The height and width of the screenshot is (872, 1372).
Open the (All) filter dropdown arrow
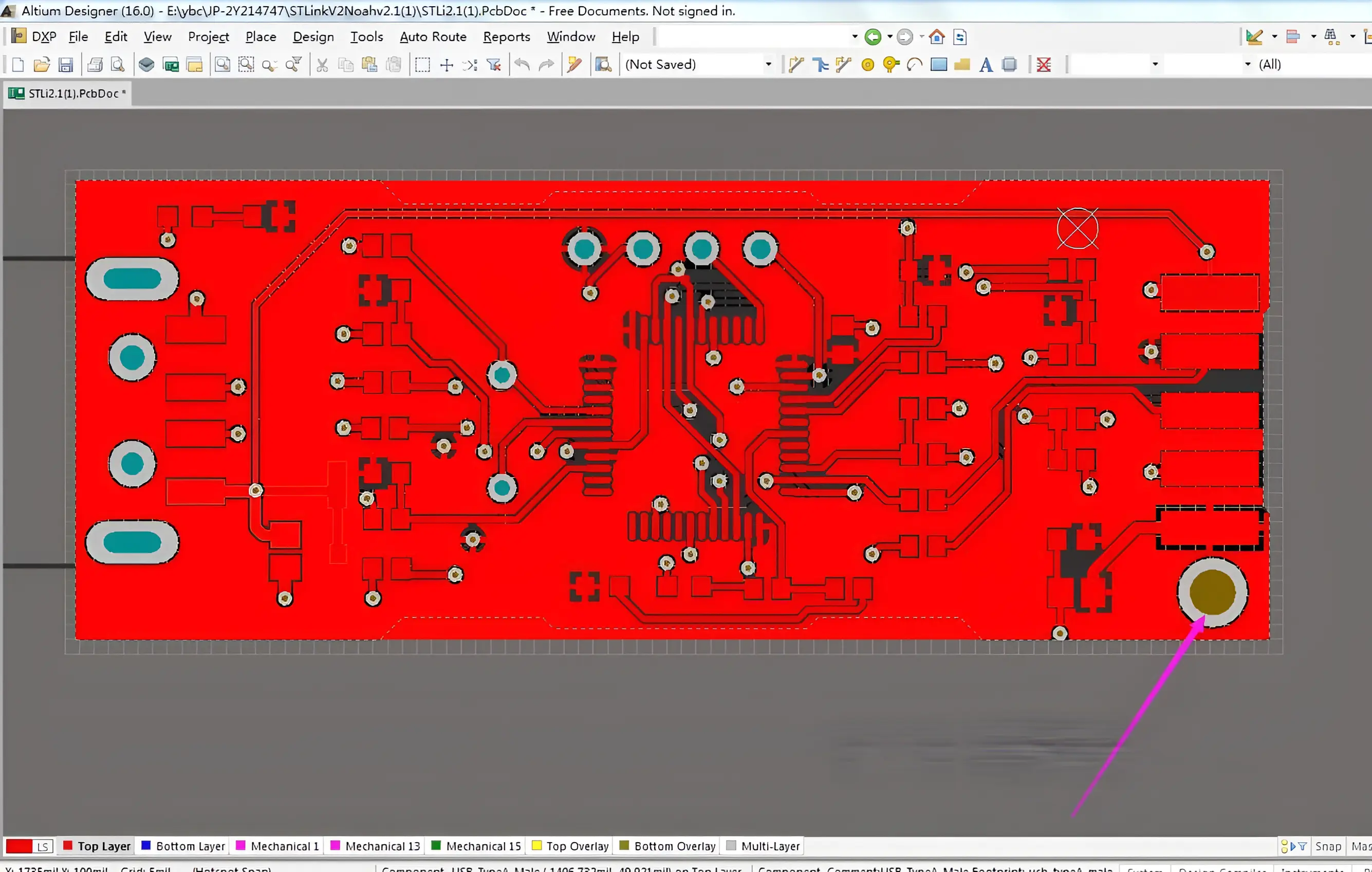coord(1248,64)
